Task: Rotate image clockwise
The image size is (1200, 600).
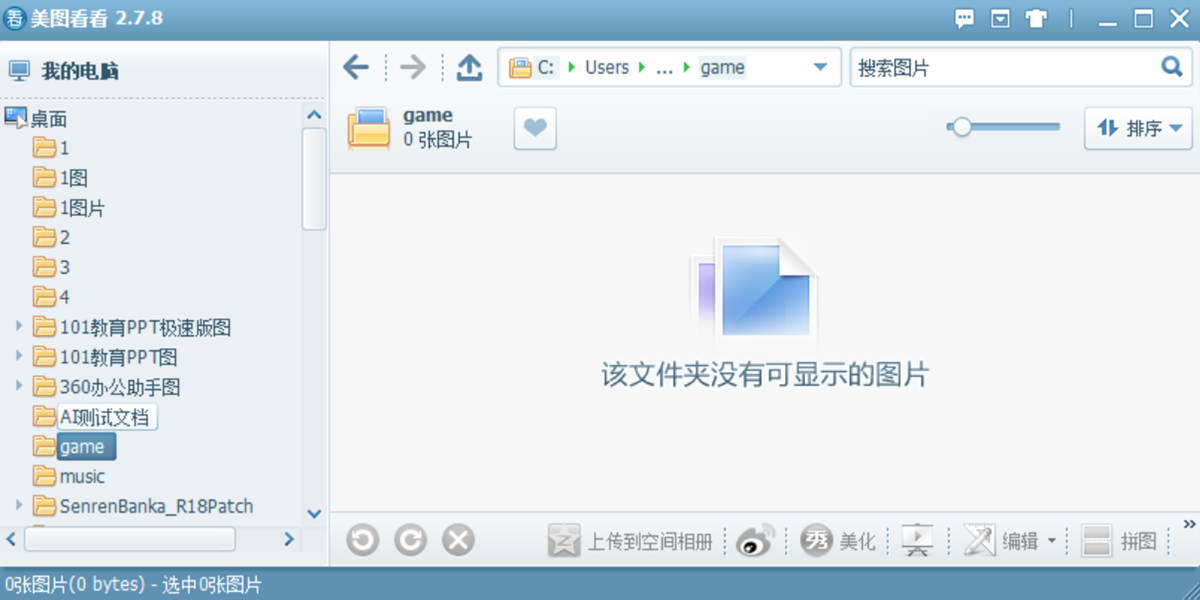Action: coord(410,541)
